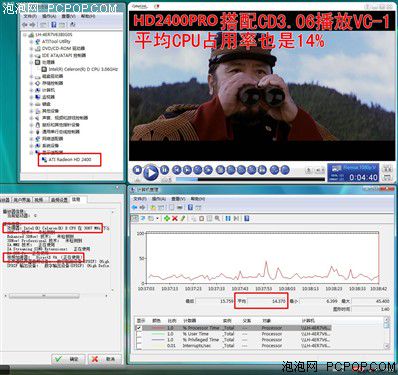Click the pencil Highlight icon in monitor toolbar
Viewport: 398px width, 375px height.
tap(182, 218)
